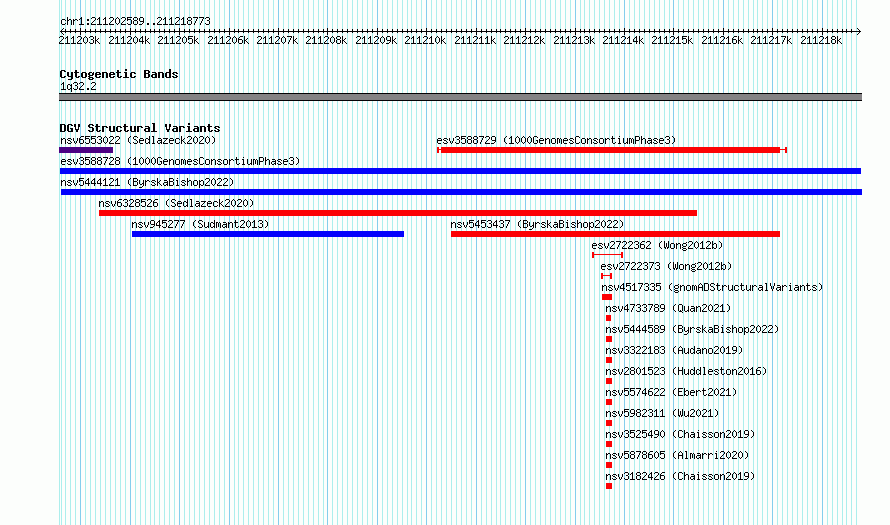The width and height of the screenshot is (890, 525).
Task: Click the red square under nsv5878605
Action: pos(609,465)
